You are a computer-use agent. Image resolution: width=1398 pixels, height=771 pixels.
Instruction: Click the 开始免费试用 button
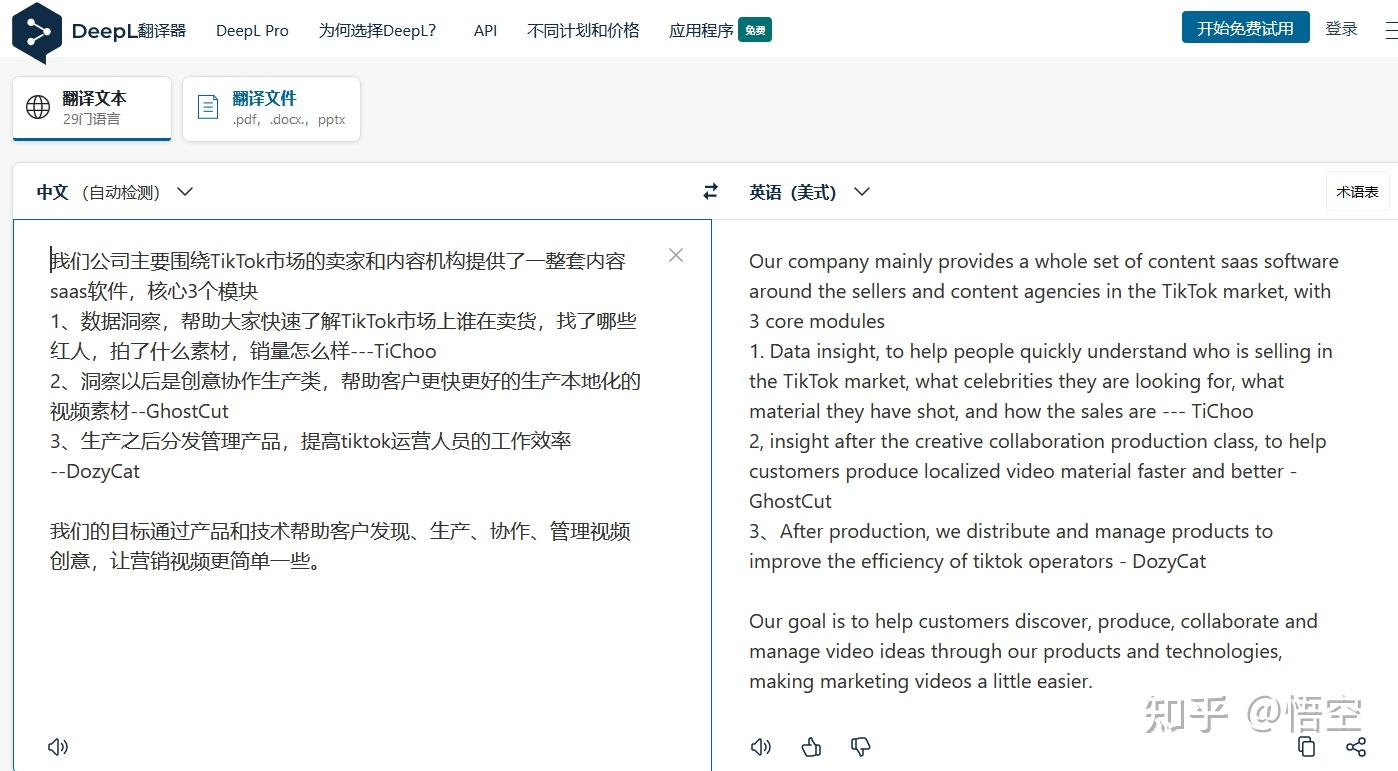[1245, 28]
